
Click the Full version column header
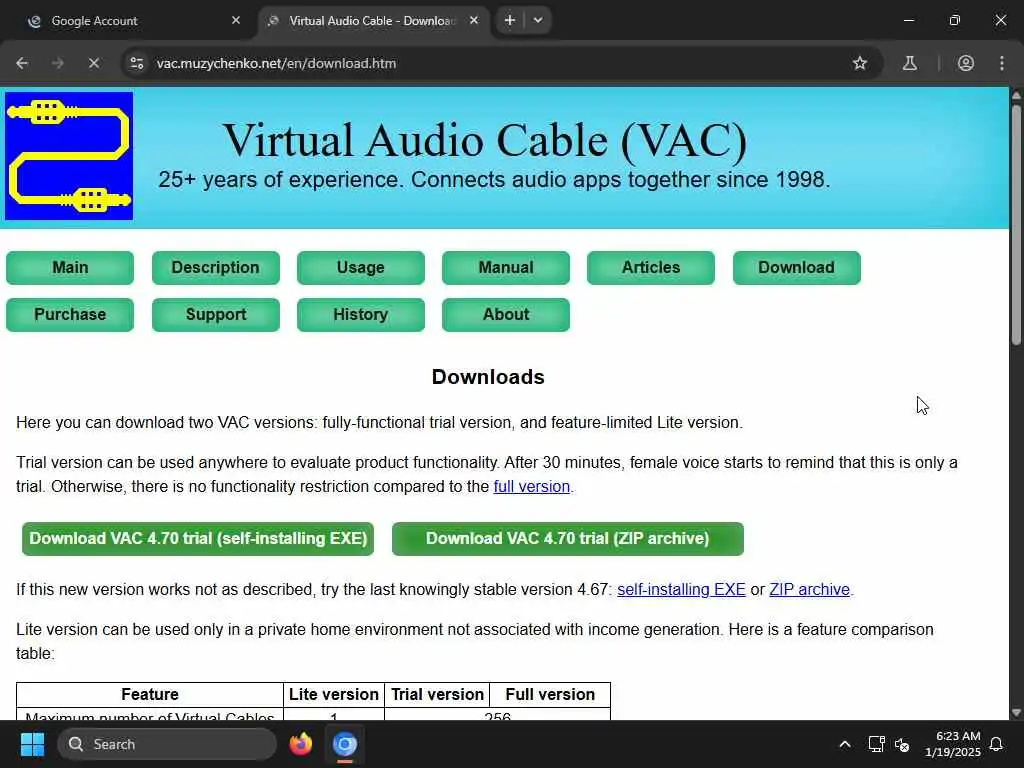click(x=550, y=694)
